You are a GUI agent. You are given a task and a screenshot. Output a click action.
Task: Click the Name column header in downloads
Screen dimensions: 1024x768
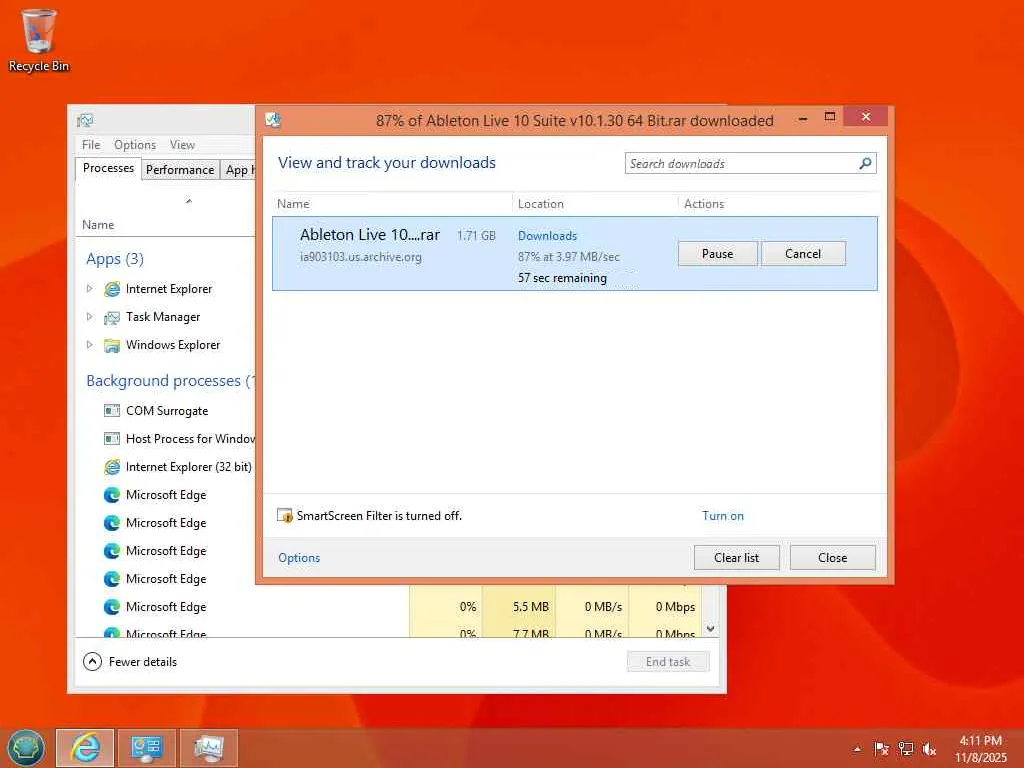[x=293, y=204]
